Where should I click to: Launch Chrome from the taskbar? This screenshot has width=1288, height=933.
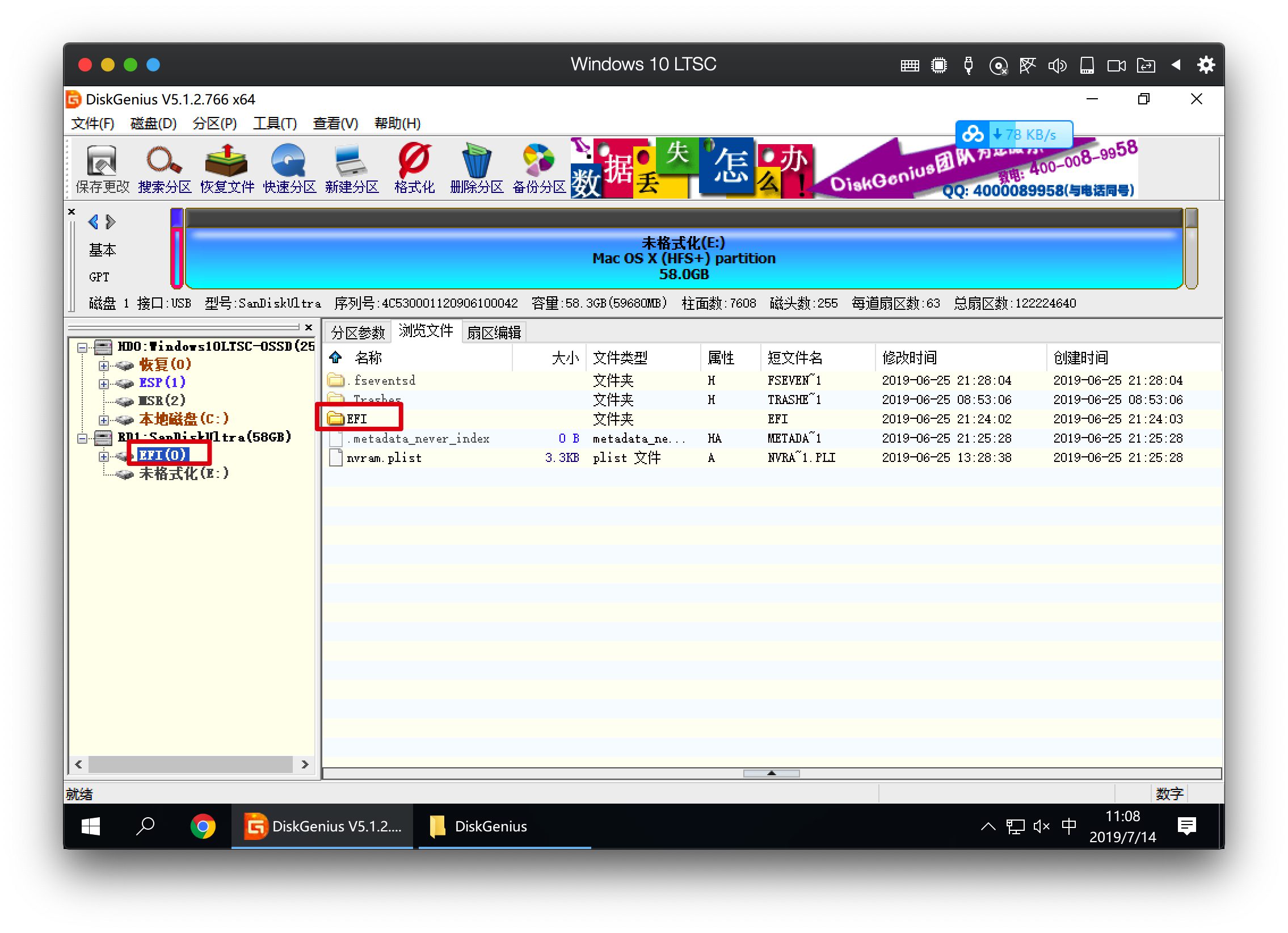pyautogui.click(x=203, y=826)
